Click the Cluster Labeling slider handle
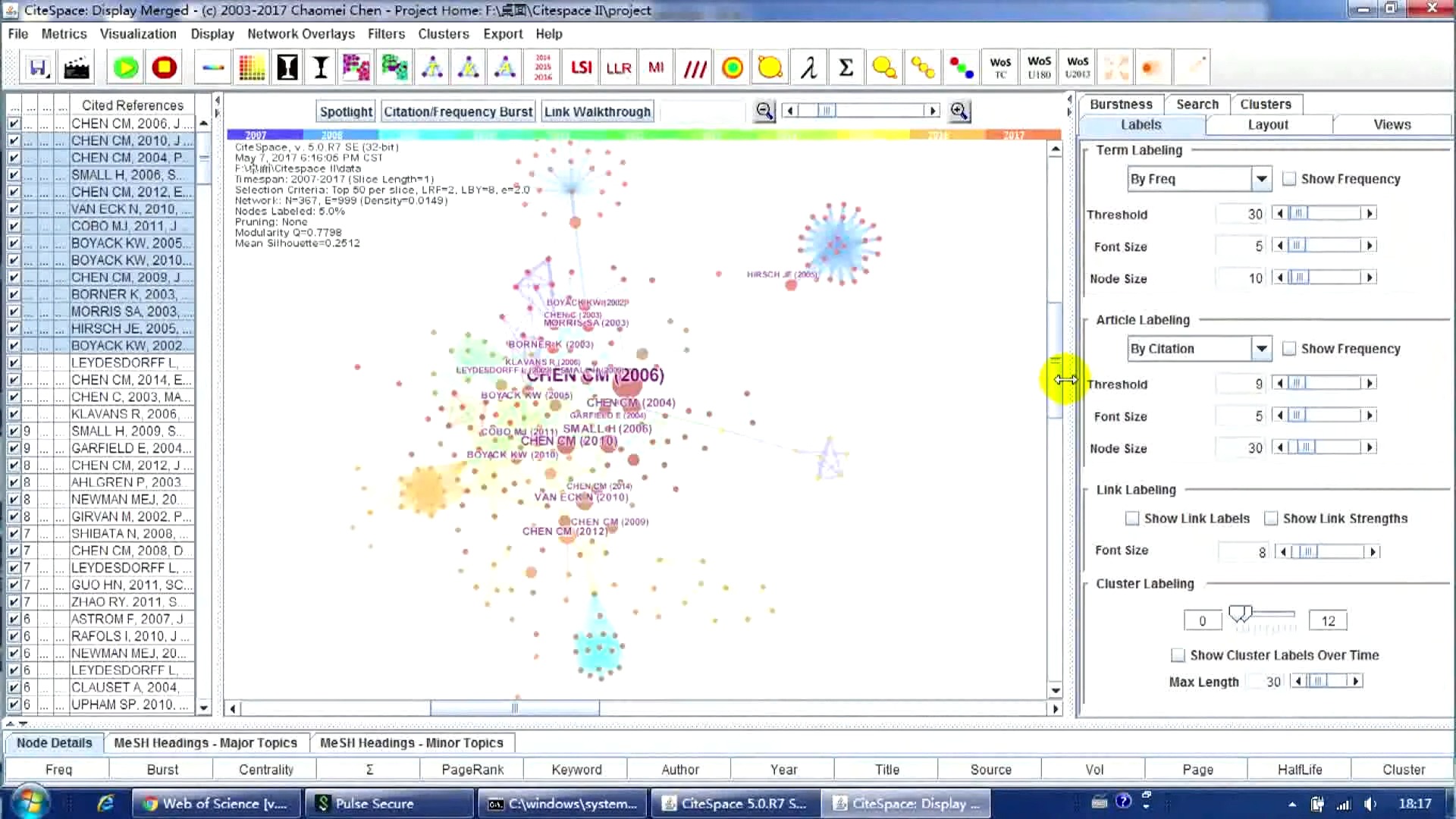This screenshot has height=819, width=1456. tap(1240, 613)
